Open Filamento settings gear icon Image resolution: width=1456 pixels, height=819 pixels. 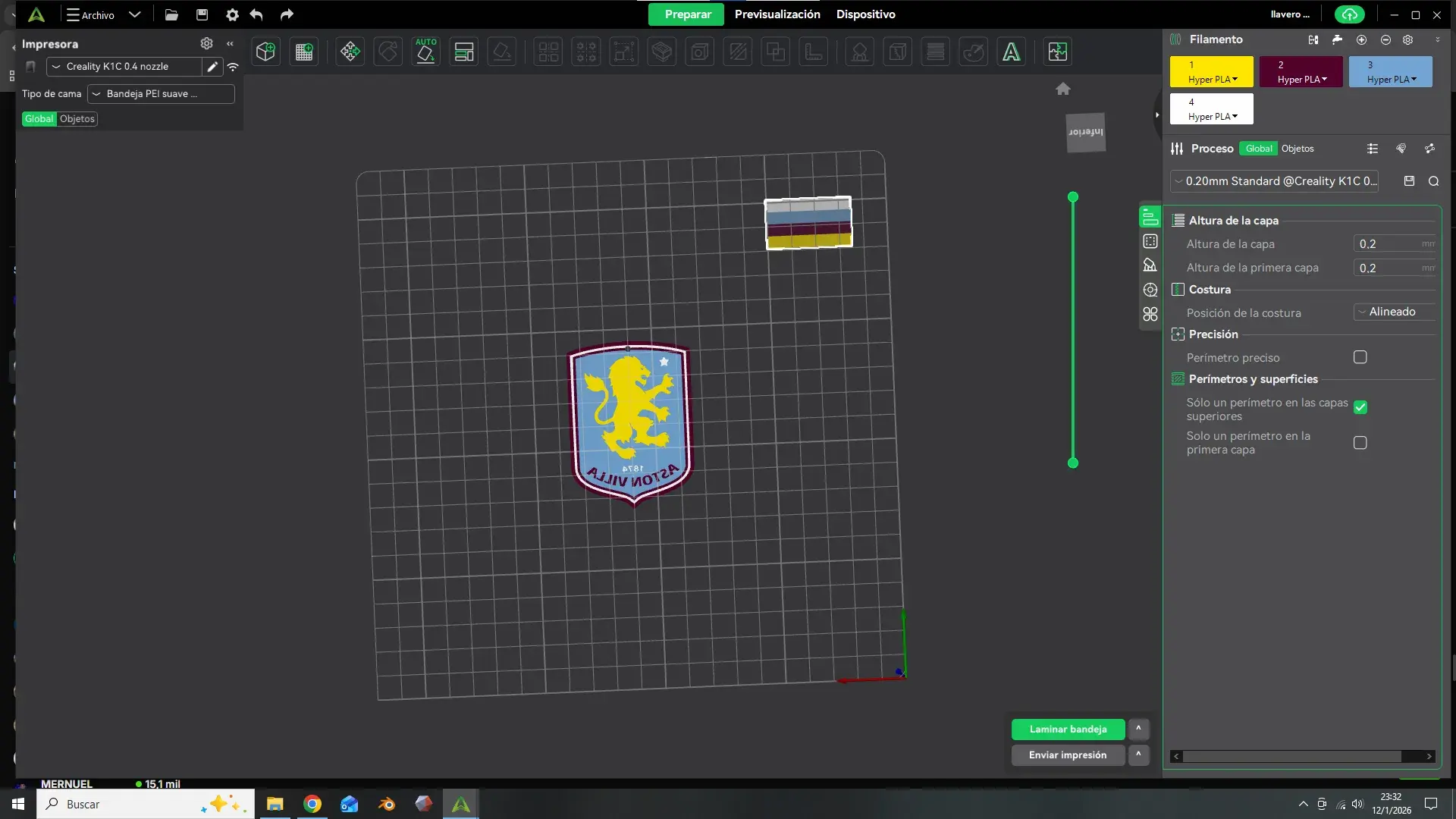1407,39
